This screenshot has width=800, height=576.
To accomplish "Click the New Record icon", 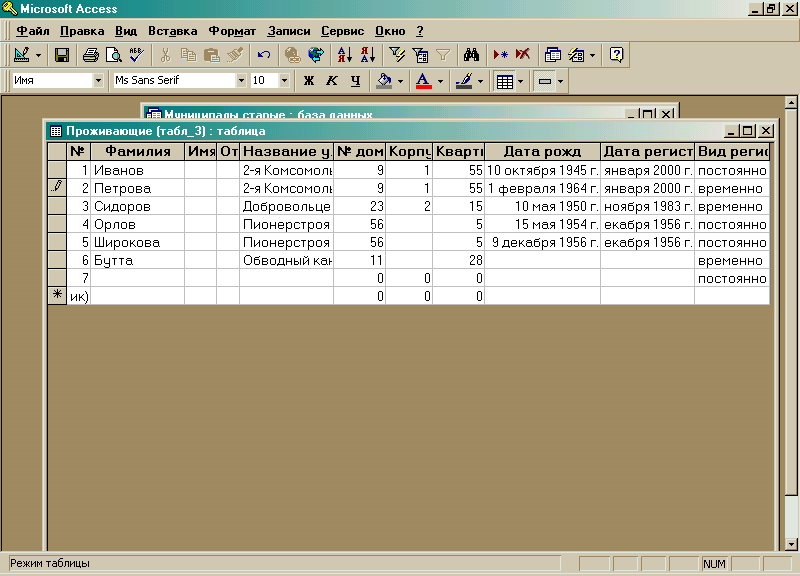I will point(500,55).
